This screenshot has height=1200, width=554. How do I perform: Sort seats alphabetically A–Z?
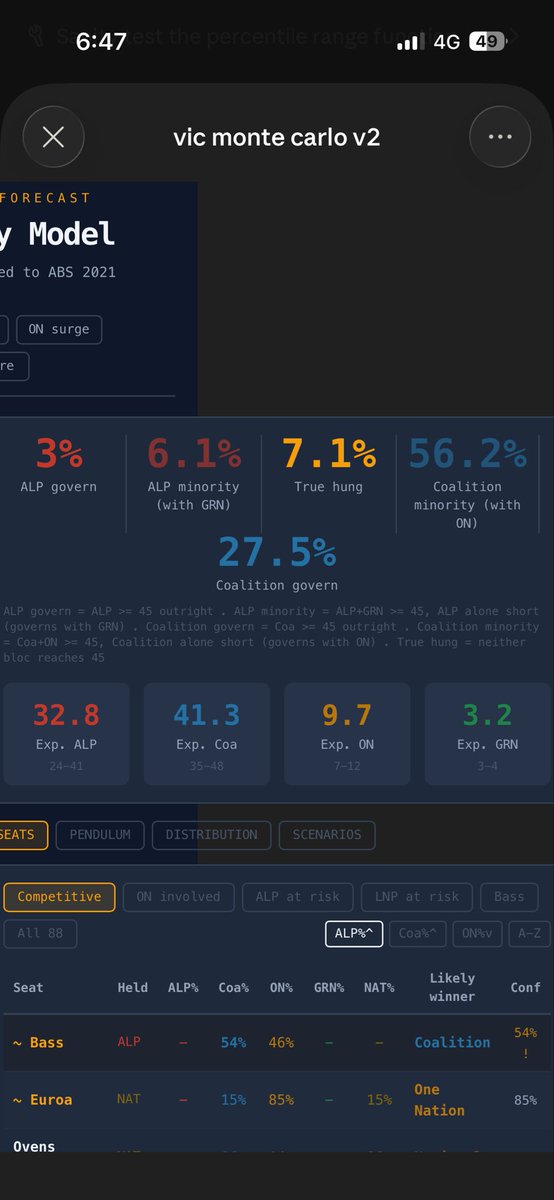point(529,933)
